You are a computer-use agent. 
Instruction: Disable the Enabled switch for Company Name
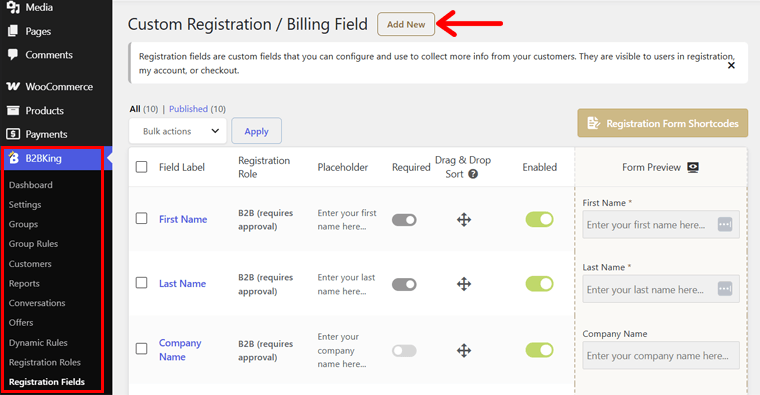[539, 350]
